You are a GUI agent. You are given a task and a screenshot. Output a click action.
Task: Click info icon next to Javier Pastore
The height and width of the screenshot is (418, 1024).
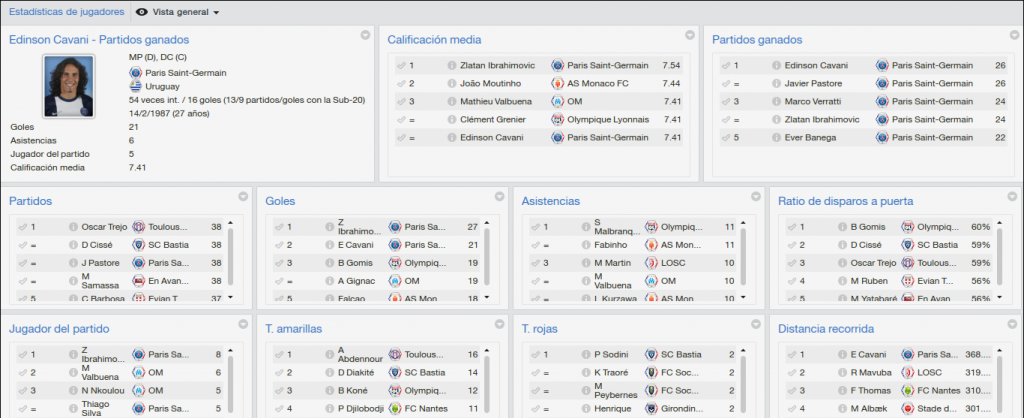[776, 84]
